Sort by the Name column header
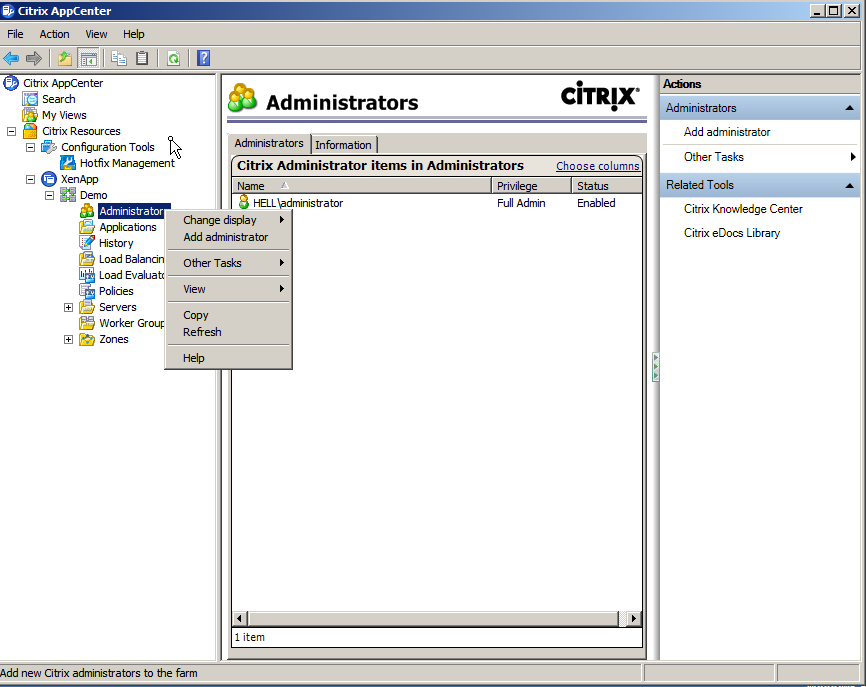 pyautogui.click(x=362, y=186)
